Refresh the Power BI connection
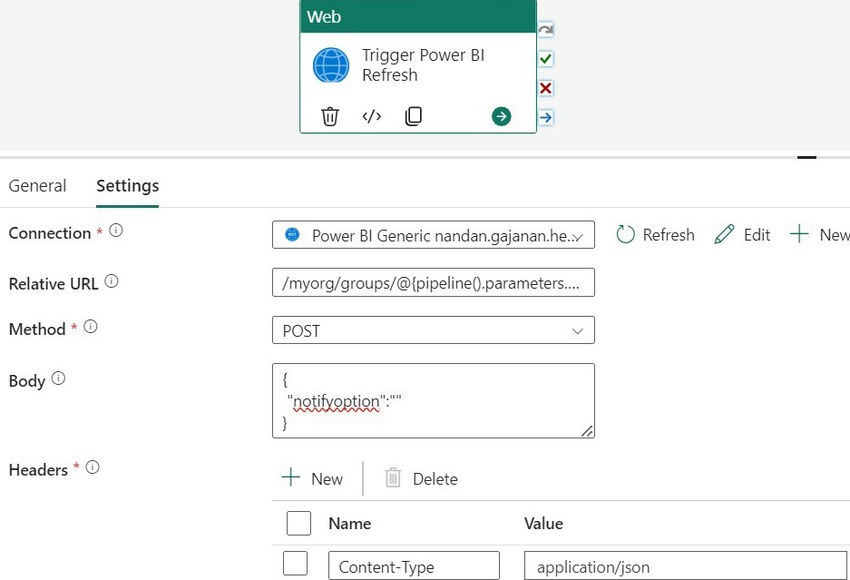 pyautogui.click(x=655, y=234)
